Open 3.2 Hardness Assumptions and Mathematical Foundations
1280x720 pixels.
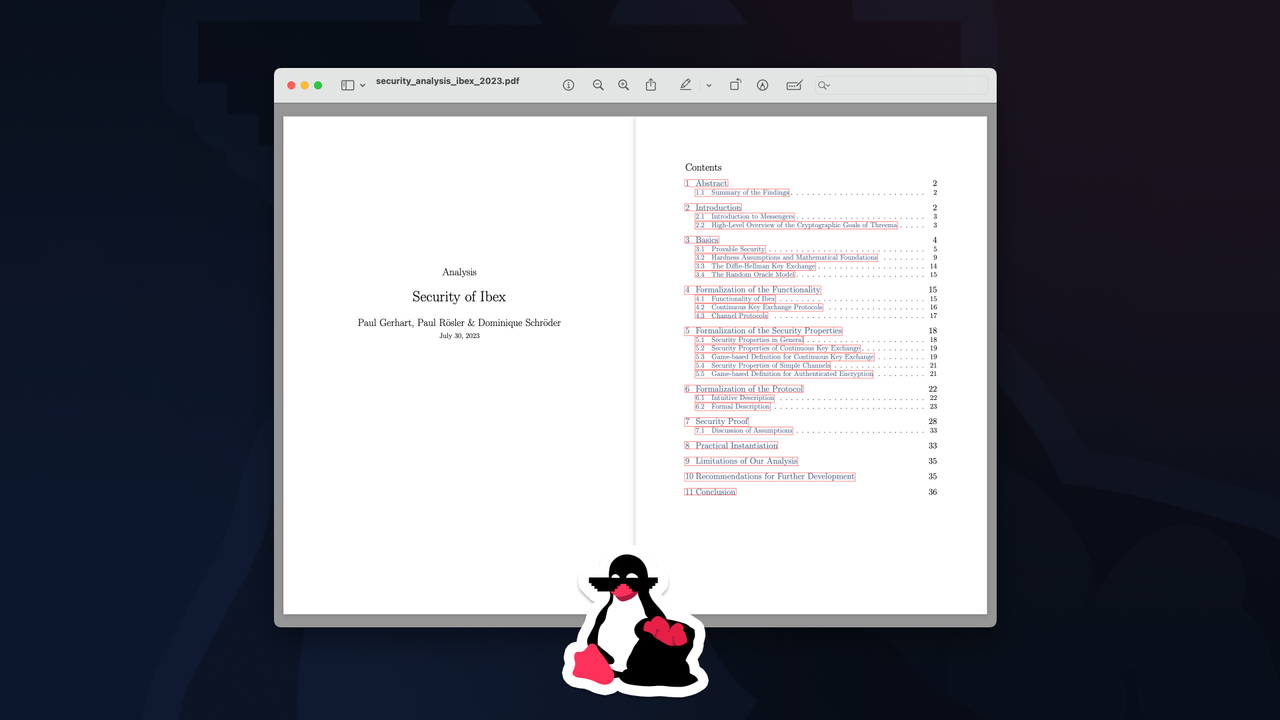pos(787,257)
